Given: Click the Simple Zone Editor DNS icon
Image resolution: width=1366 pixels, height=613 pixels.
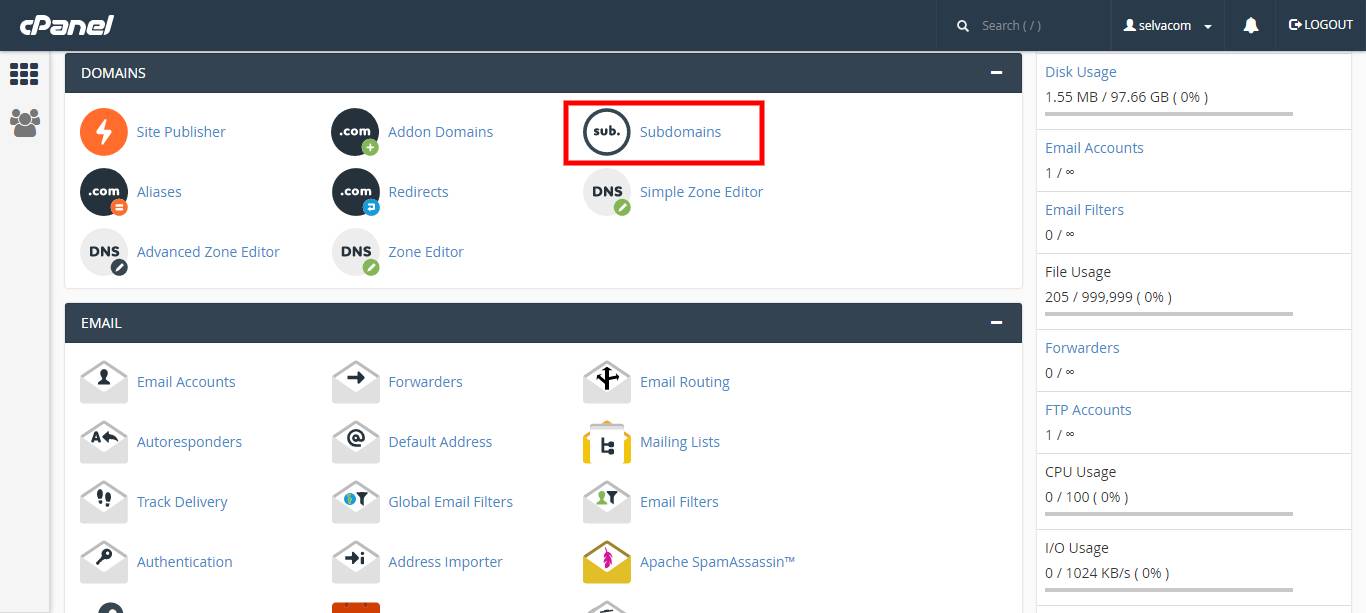Looking at the screenshot, I should [x=607, y=192].
